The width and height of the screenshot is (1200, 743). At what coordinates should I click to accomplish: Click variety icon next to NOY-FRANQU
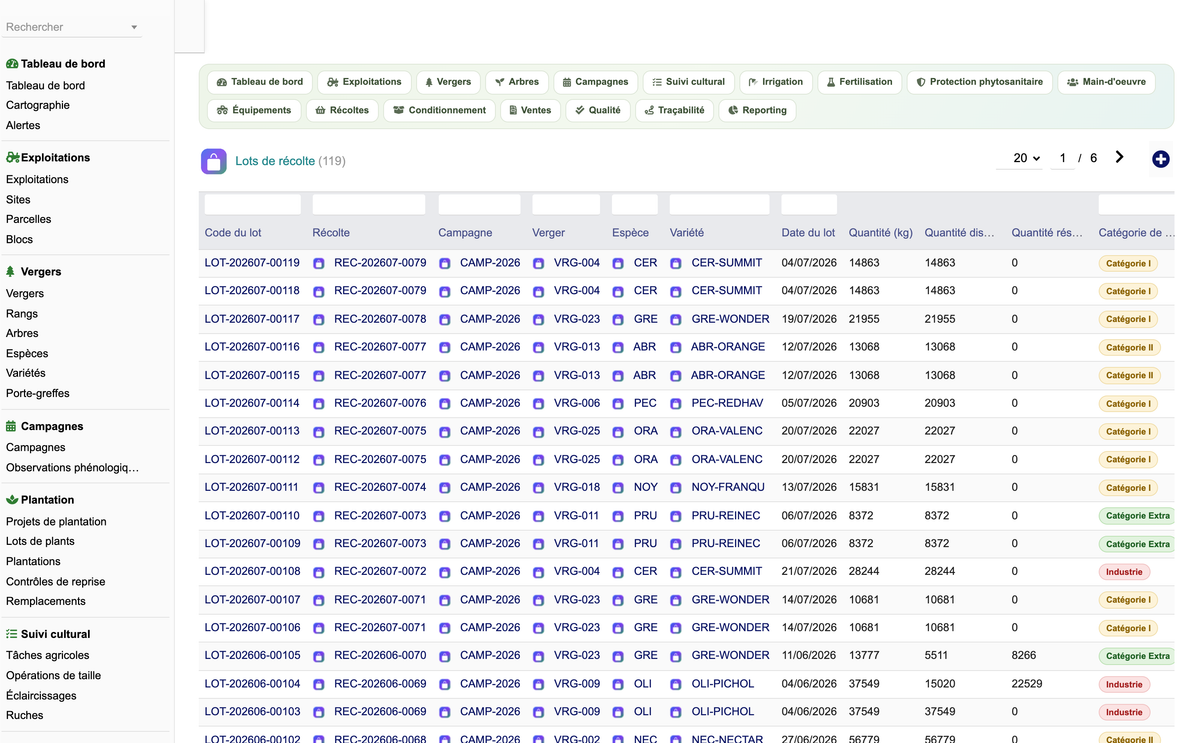[676, 488]
